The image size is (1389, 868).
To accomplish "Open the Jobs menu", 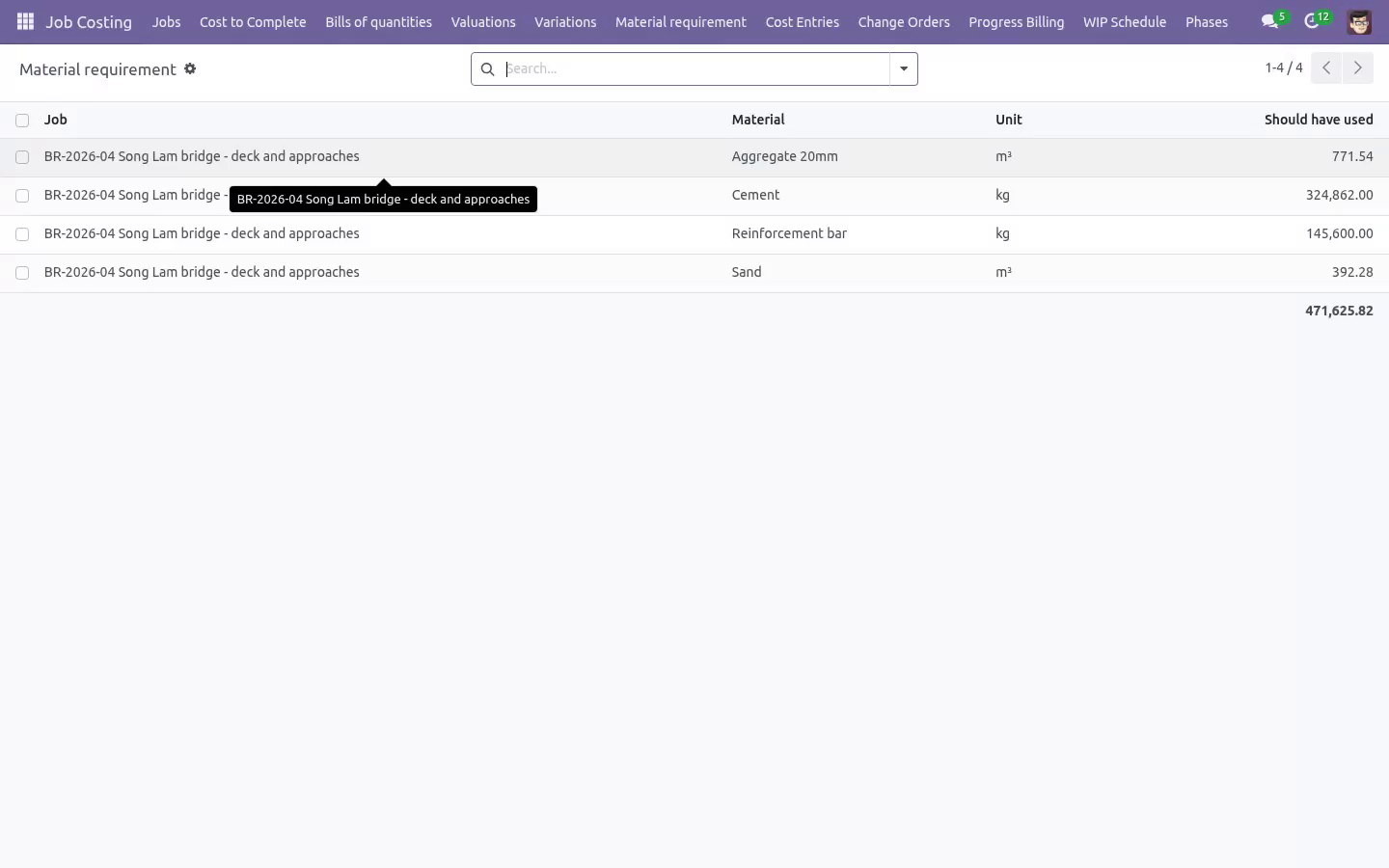I will [x=166, y=22].
